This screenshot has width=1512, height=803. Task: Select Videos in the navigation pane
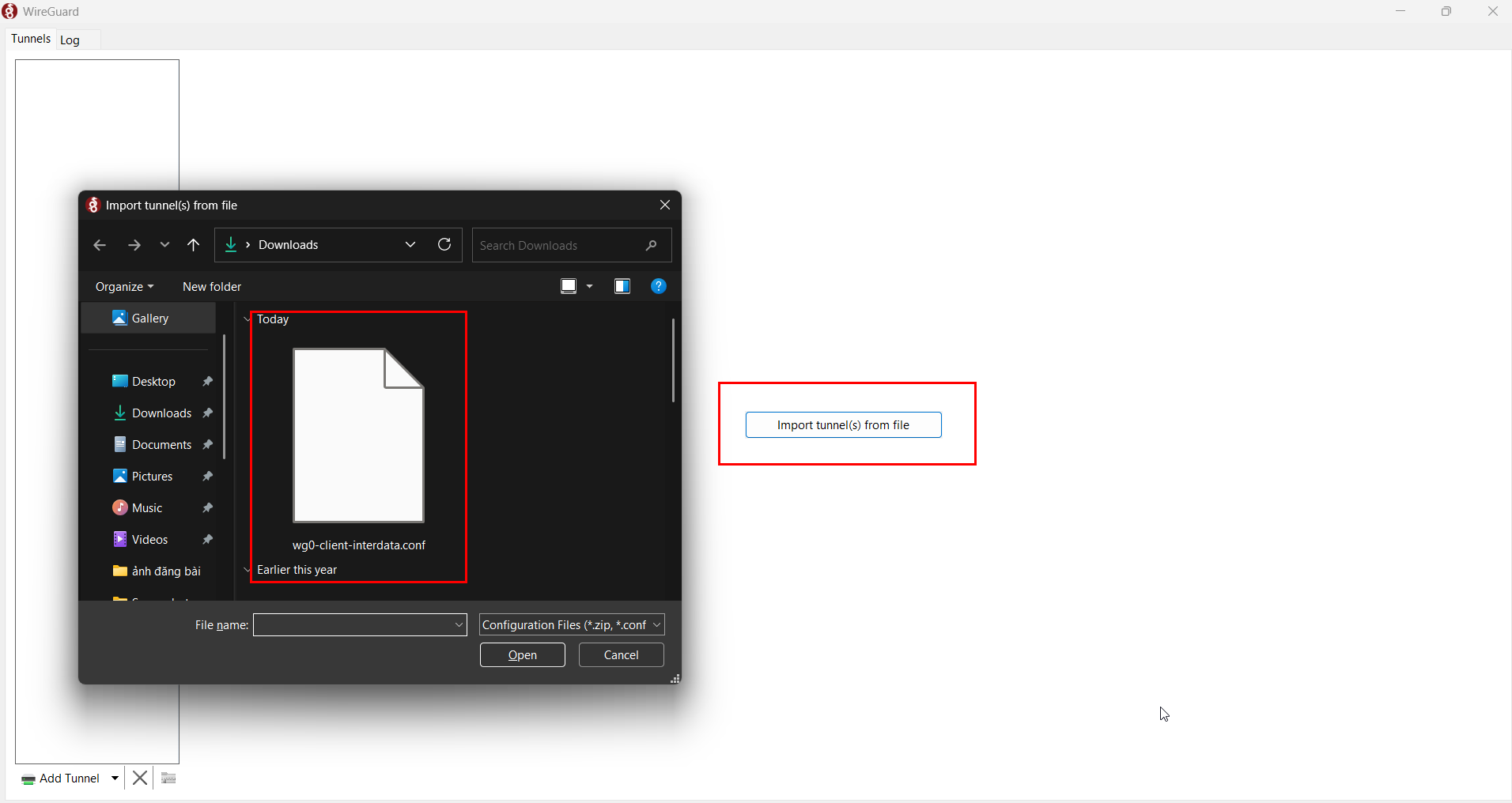[149, 540]
